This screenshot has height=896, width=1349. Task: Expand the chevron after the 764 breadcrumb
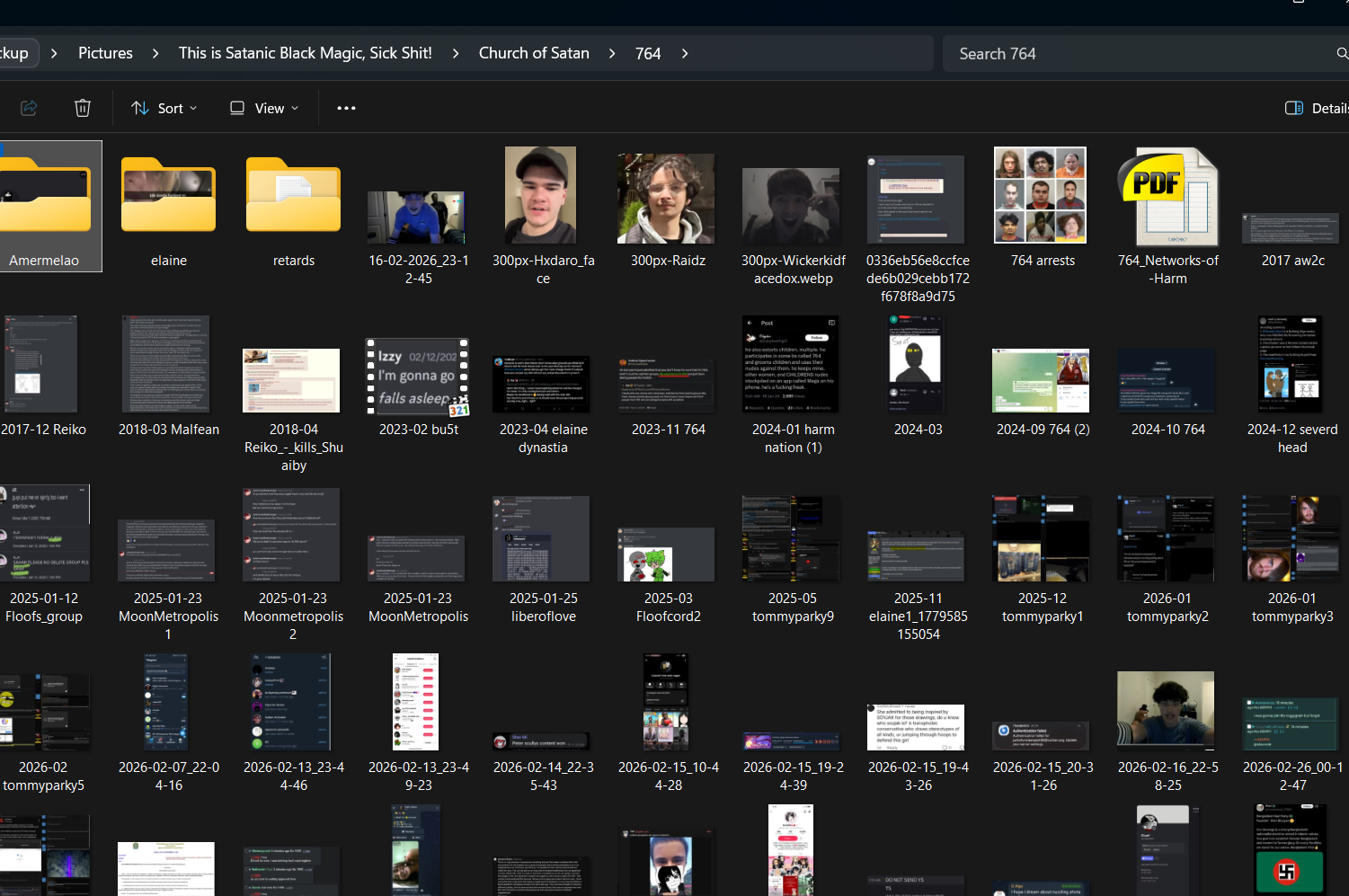click(685, 54)
